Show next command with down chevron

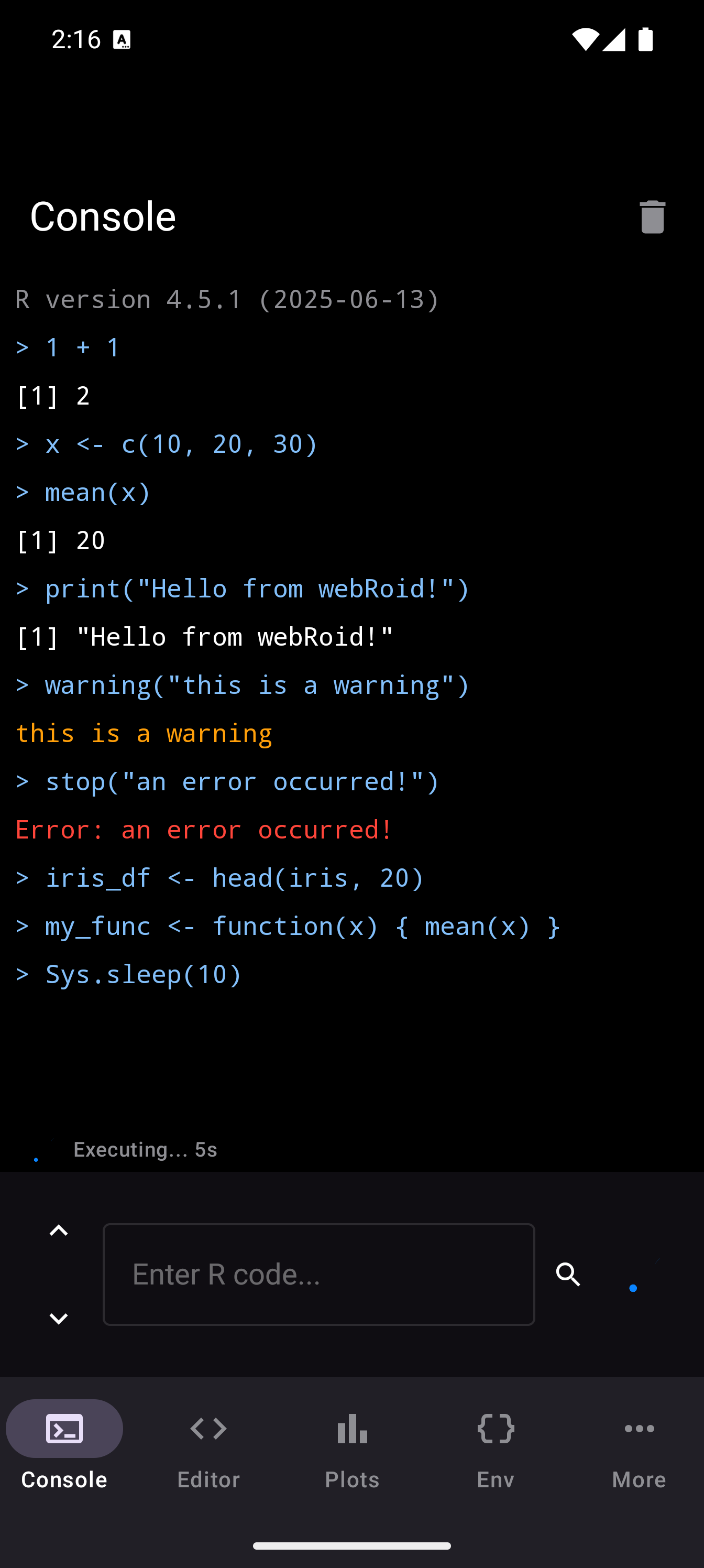[x=59, y=1319]
